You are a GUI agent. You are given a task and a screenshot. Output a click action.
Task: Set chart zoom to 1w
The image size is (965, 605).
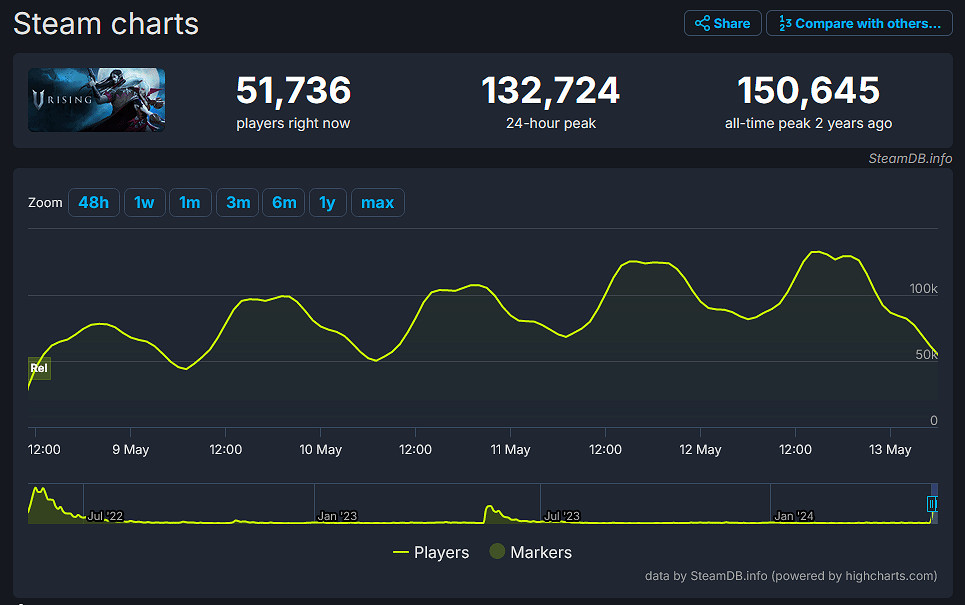(x=144, y=202)
